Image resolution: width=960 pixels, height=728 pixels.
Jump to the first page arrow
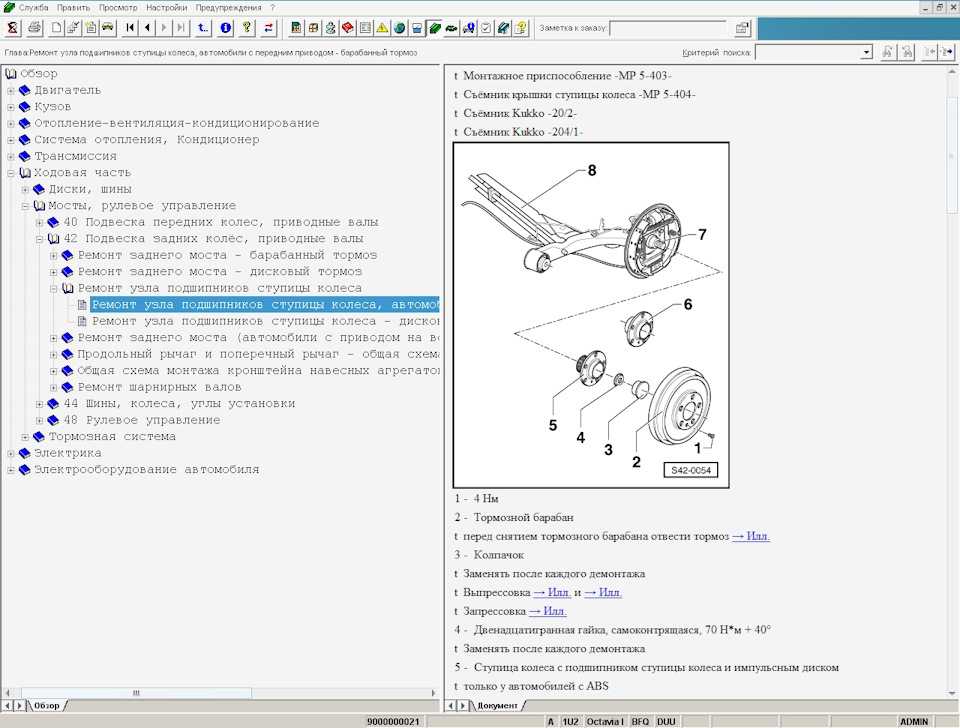[130, 28]
